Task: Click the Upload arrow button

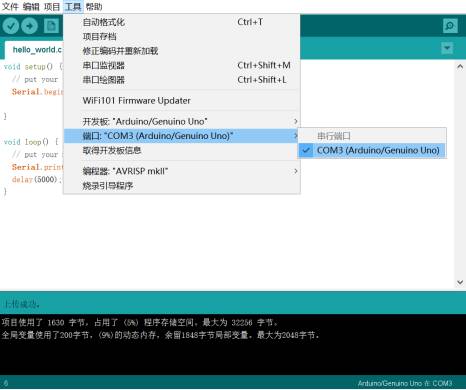Action: (30, 26)
